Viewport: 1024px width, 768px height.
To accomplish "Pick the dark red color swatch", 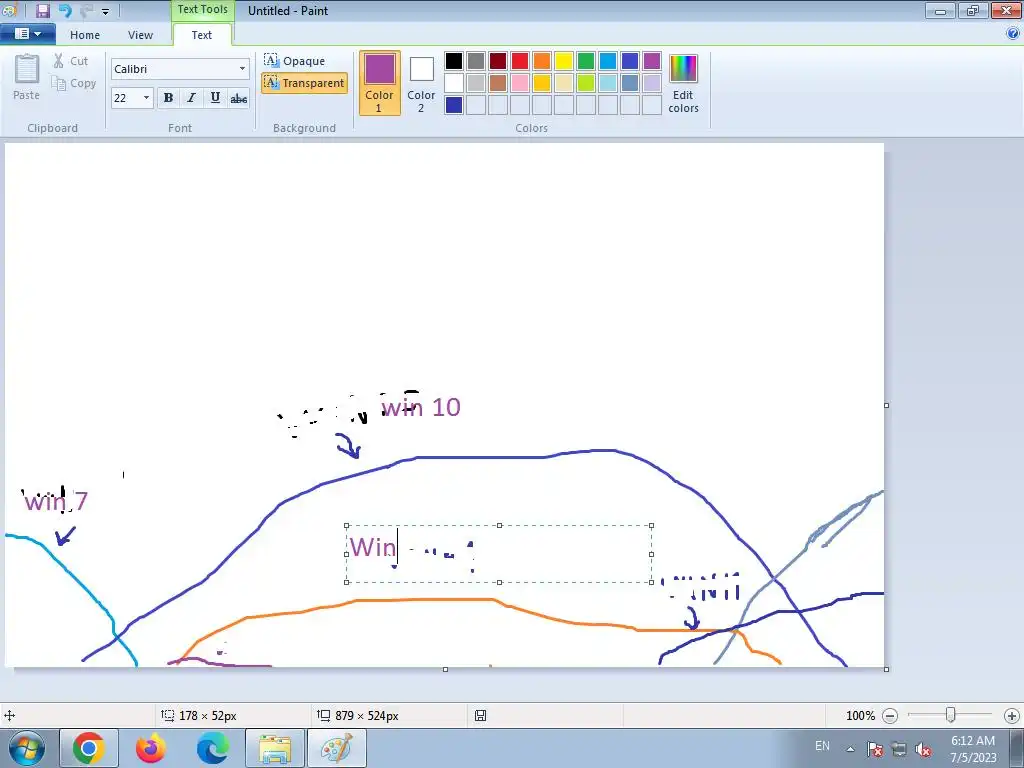I will pyautogui.click(x=498, y=61).
